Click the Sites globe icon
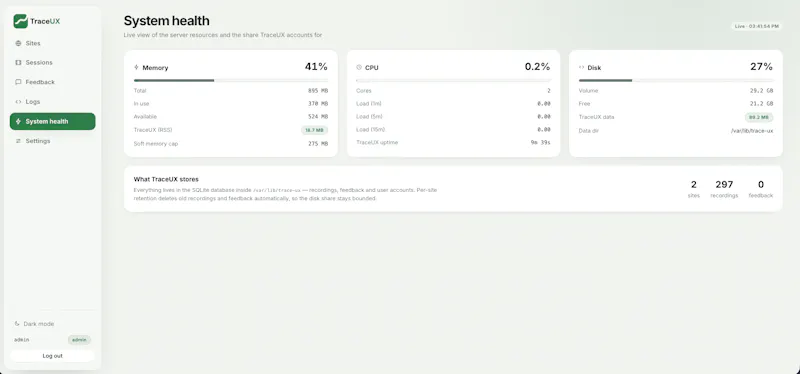Screen dimensions: 800x374 tap(18, 43)
